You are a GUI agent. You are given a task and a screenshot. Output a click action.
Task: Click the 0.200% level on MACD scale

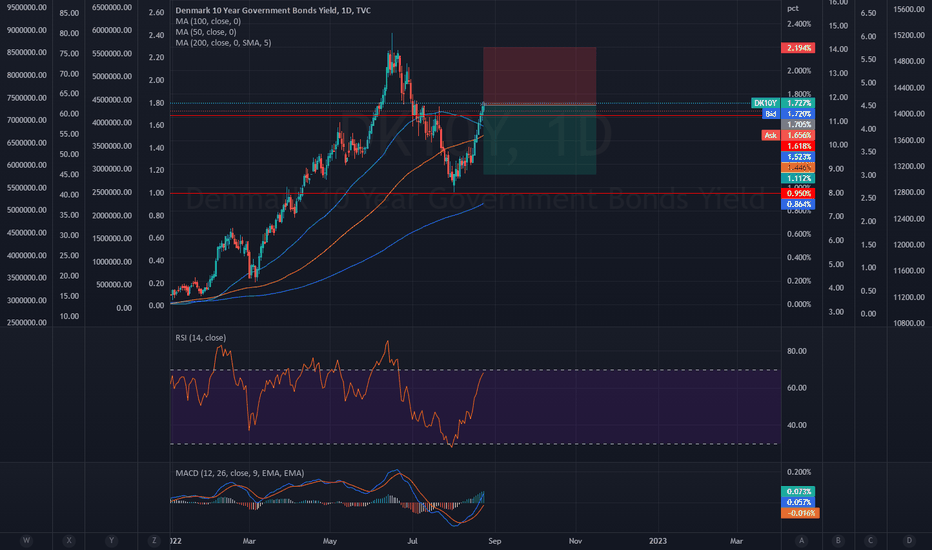[799, 472]
